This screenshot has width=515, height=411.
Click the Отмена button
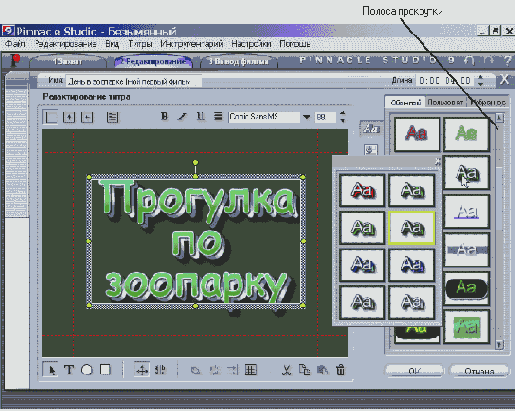pos(479,371)
